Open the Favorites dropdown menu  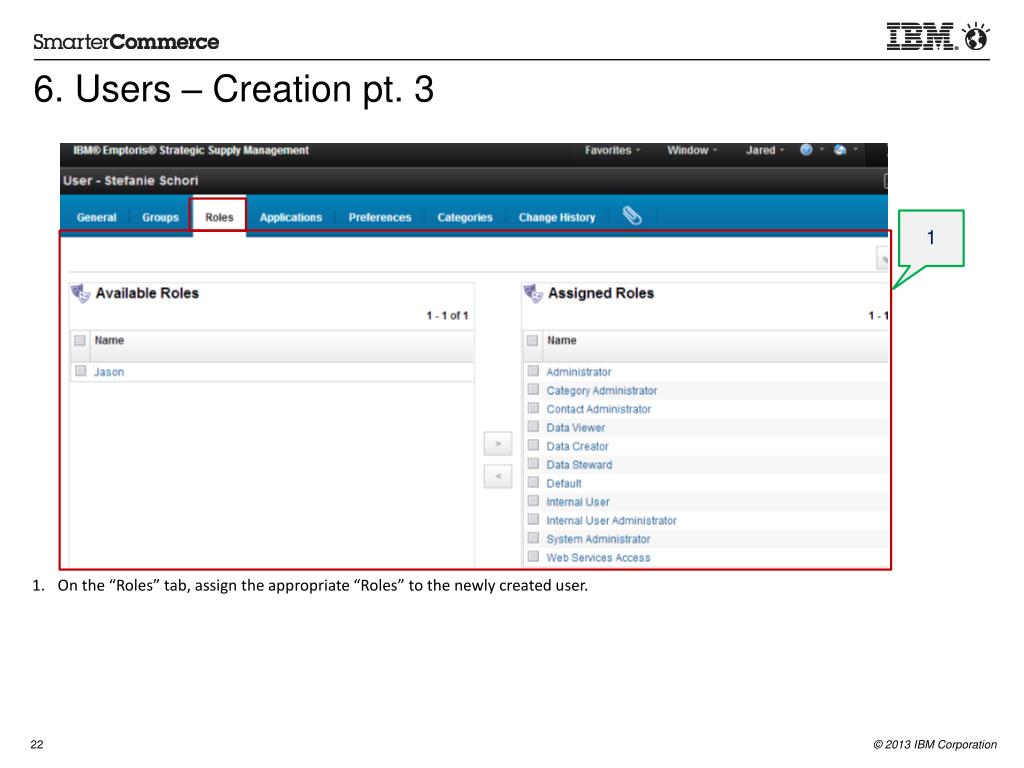(x=613, y=150)
